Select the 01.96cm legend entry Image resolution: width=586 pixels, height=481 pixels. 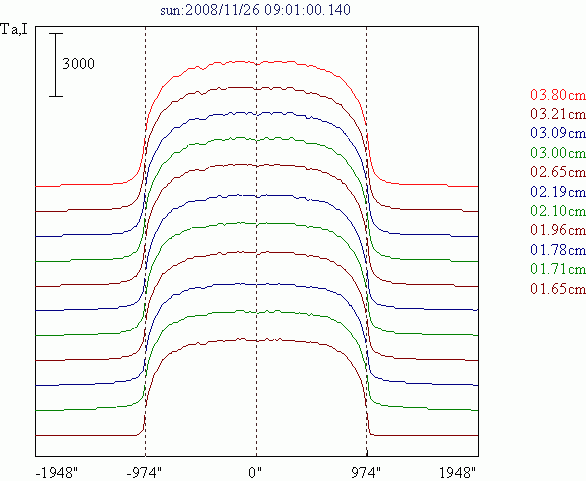tap(558, 230)
